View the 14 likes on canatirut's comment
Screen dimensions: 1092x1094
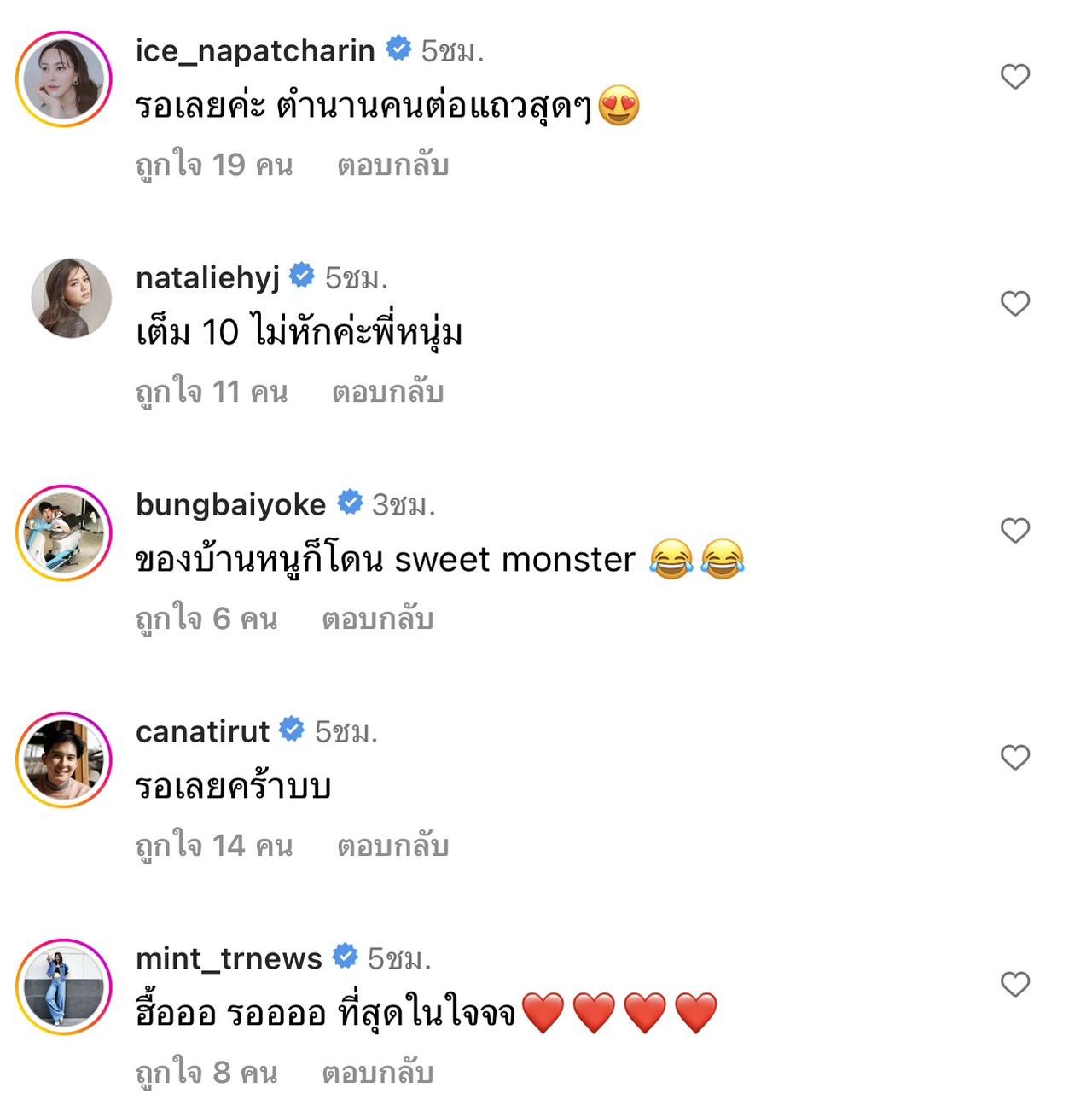214,846
